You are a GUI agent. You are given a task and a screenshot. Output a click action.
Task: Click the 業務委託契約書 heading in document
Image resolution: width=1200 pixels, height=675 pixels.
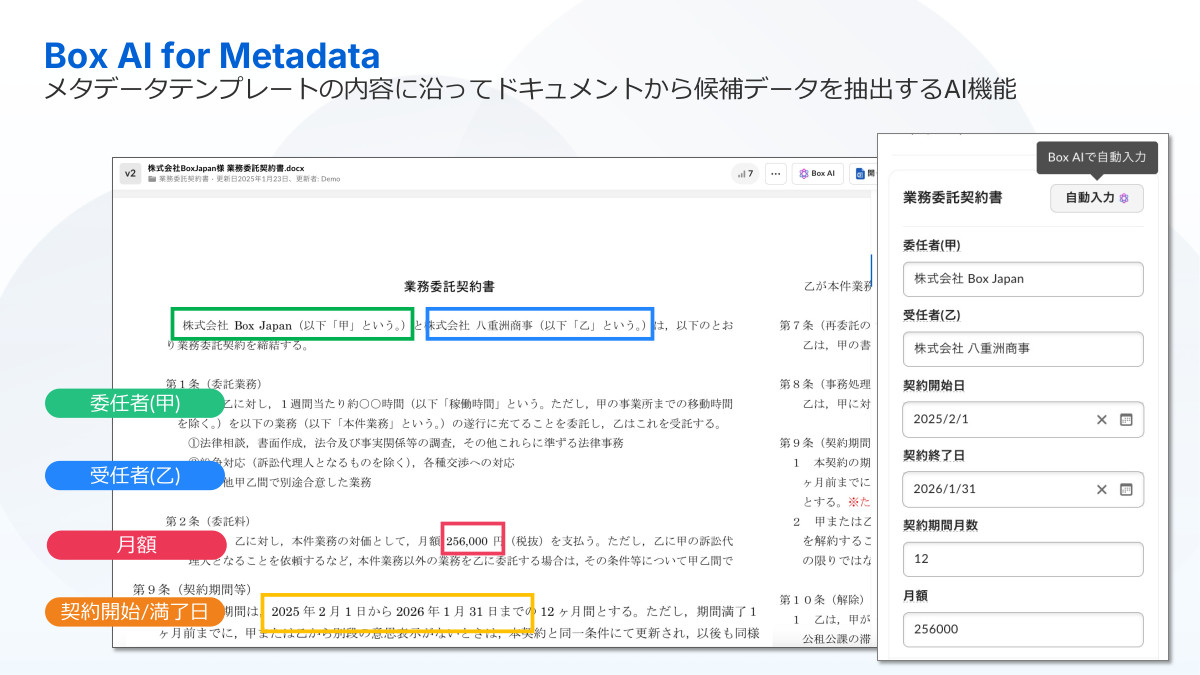(x=449, y=287)
